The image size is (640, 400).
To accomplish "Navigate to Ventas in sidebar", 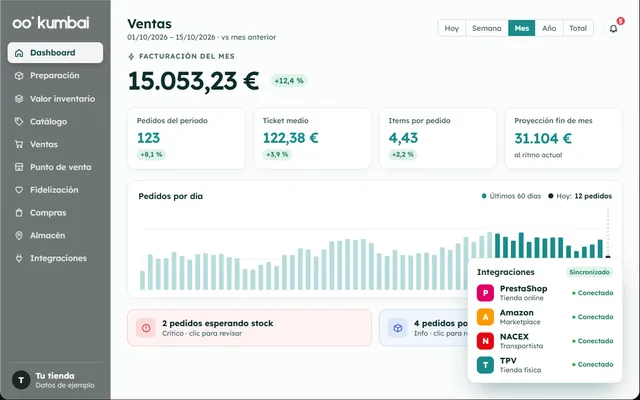I will click(x=55, y=144).
